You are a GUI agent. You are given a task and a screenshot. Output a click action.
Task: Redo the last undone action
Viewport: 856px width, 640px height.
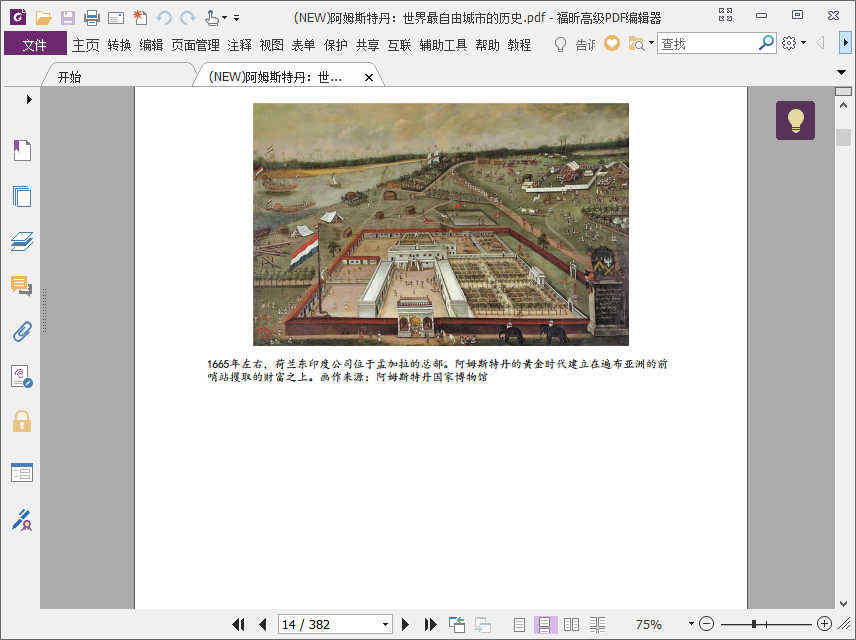tap(188, 18)
